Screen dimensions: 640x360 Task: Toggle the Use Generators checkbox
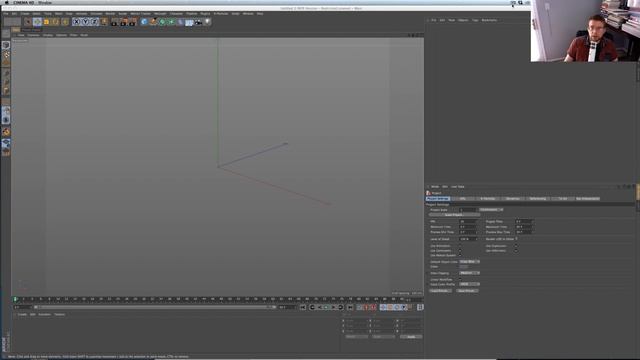(460, 251)
